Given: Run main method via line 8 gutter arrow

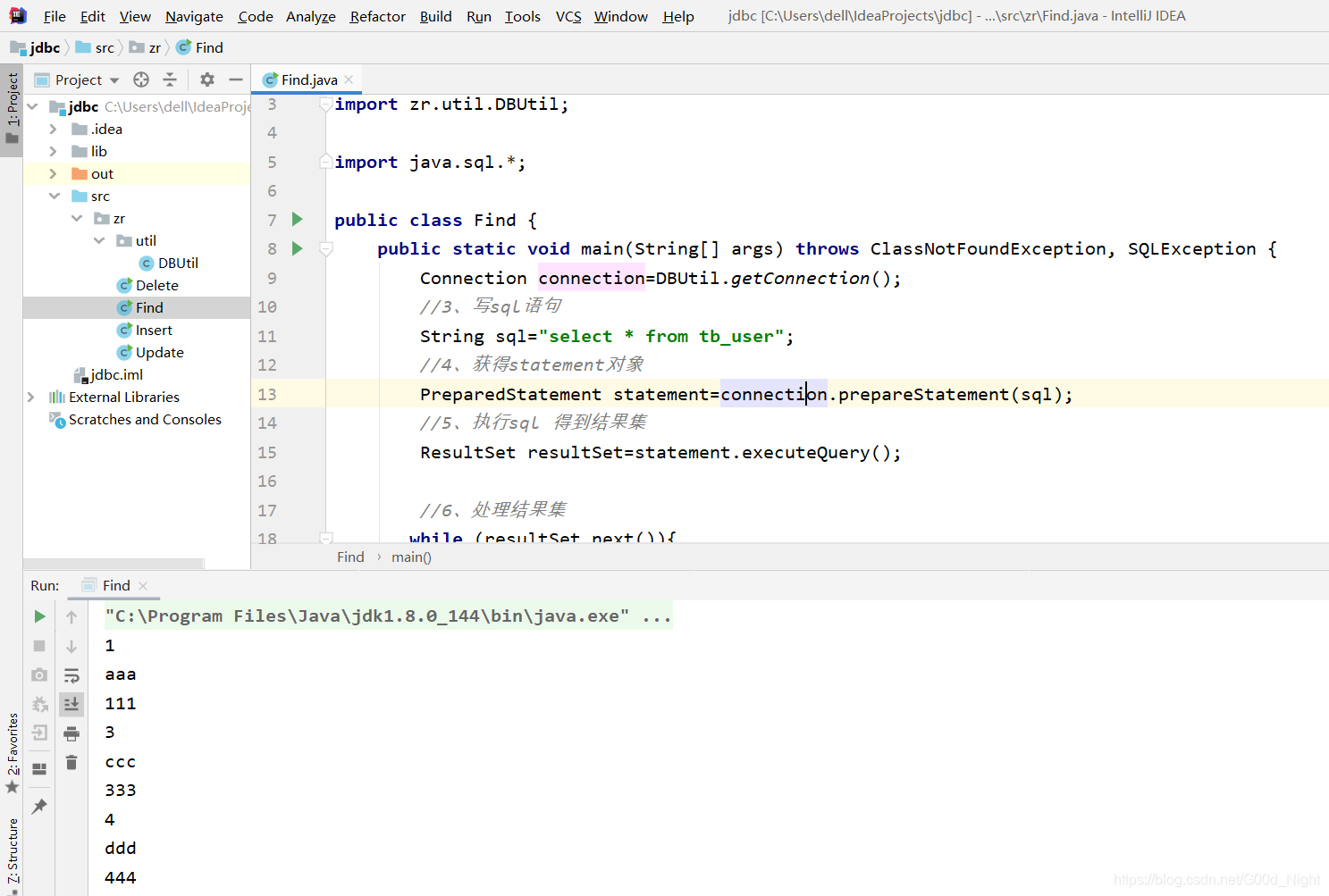Looking at the screenshot, I should click(298, 248).
